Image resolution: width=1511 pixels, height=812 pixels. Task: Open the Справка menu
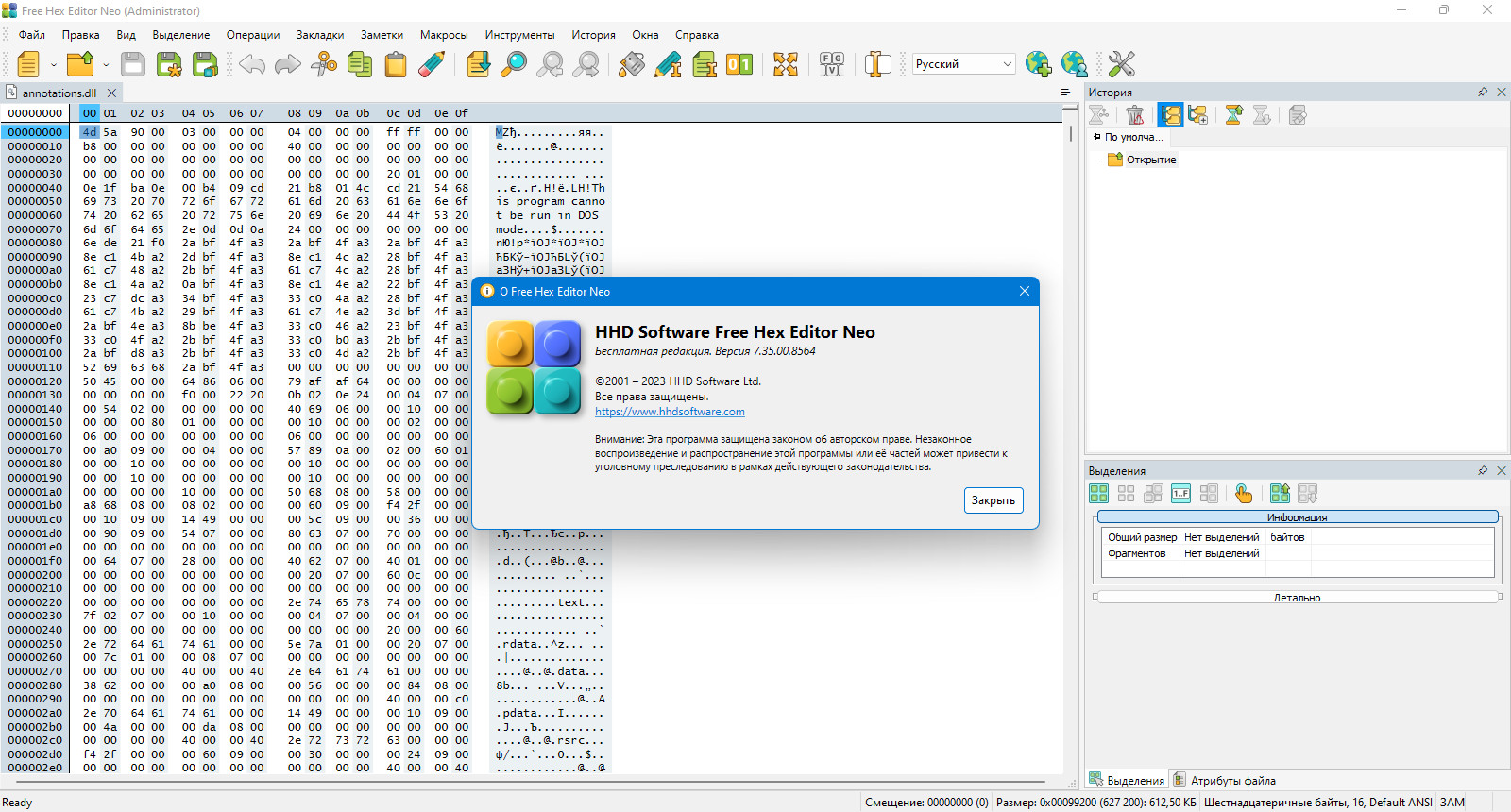point(697,35)
